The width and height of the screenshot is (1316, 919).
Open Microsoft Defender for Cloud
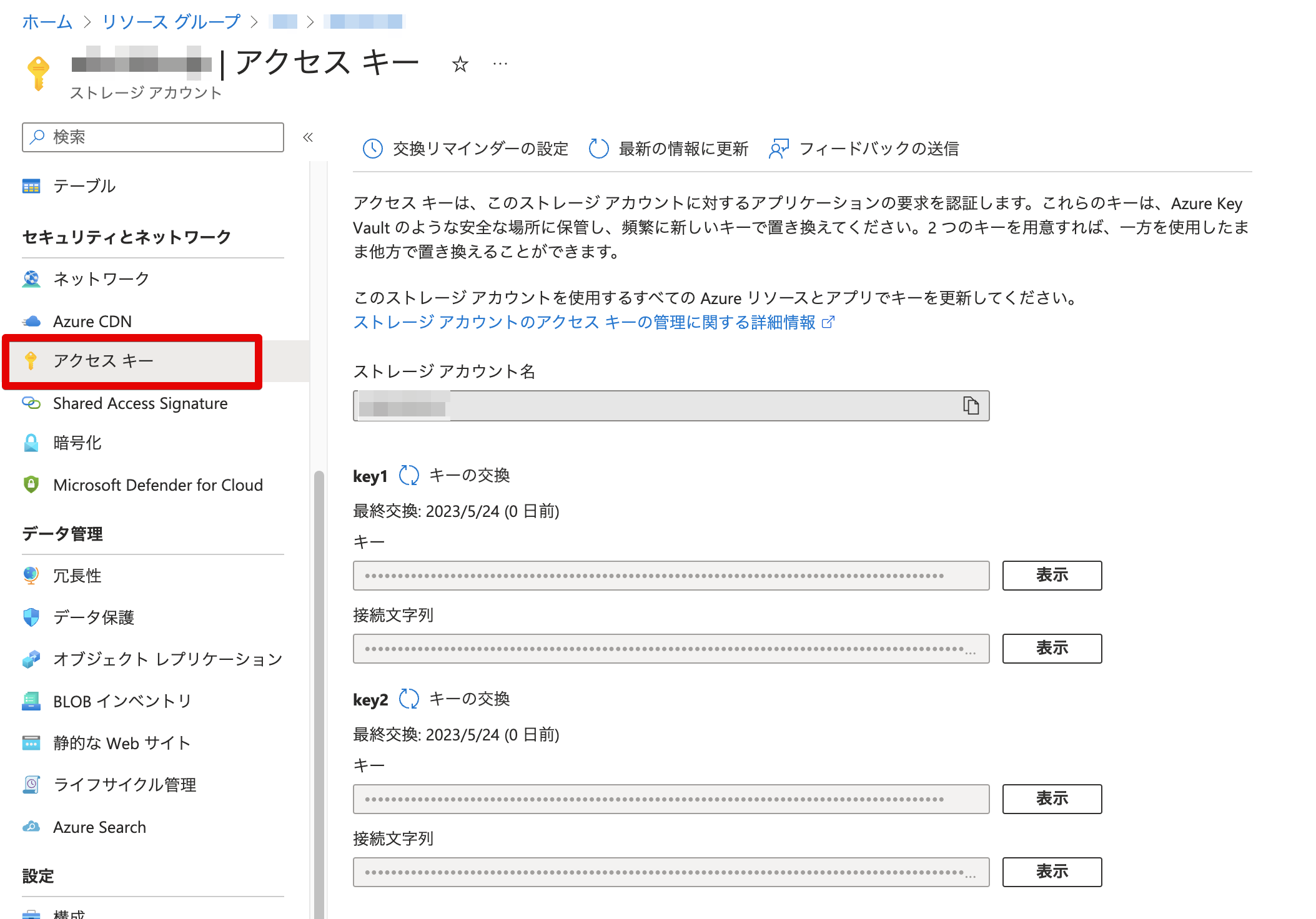point(158,485)
